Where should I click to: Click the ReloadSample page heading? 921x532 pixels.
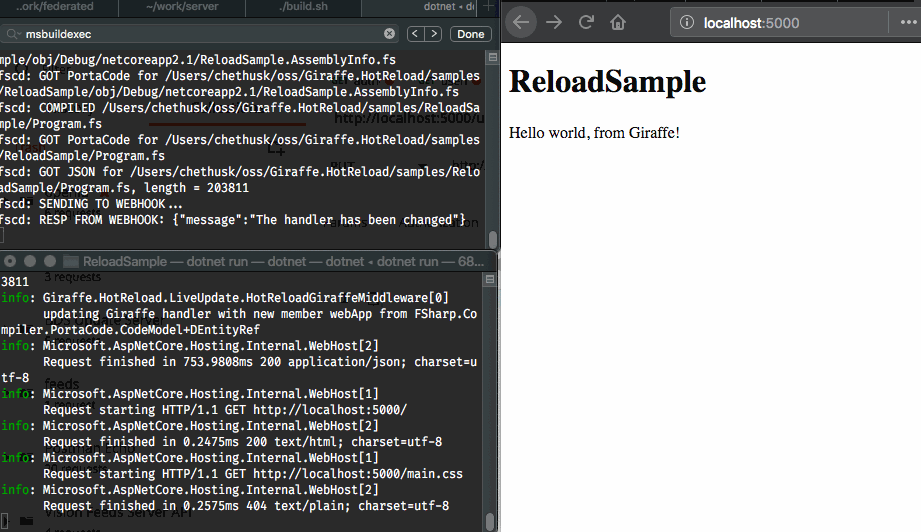tap(607, 81)
